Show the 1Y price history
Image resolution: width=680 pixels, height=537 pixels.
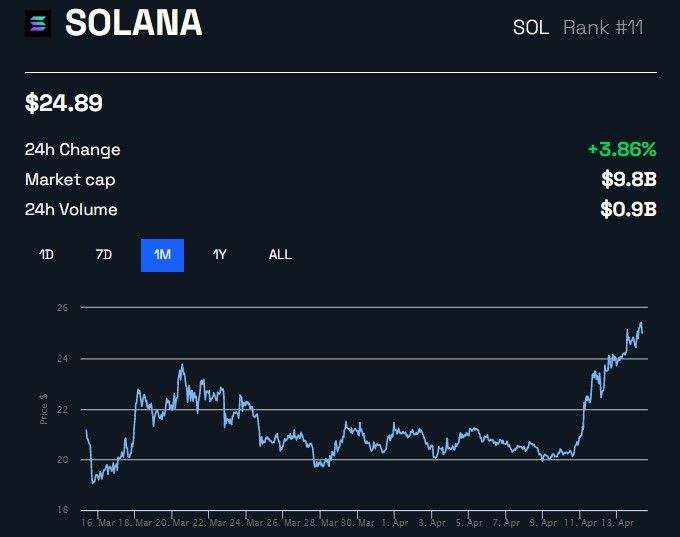[x=220, y=255]
